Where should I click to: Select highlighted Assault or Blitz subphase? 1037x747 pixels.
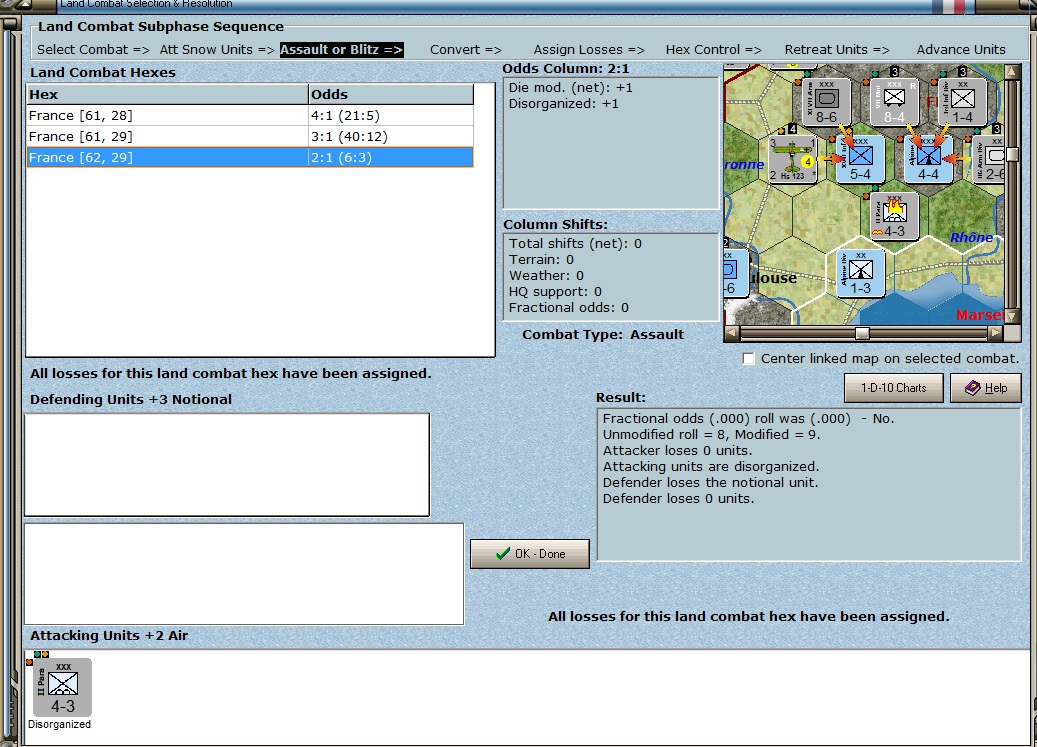point(341,50)
